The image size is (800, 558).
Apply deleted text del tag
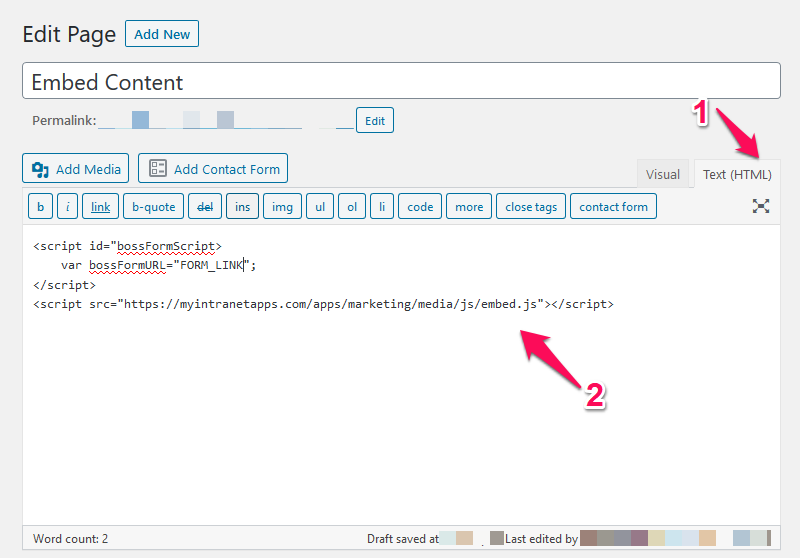pyautogui.click(x=205, y=207)
